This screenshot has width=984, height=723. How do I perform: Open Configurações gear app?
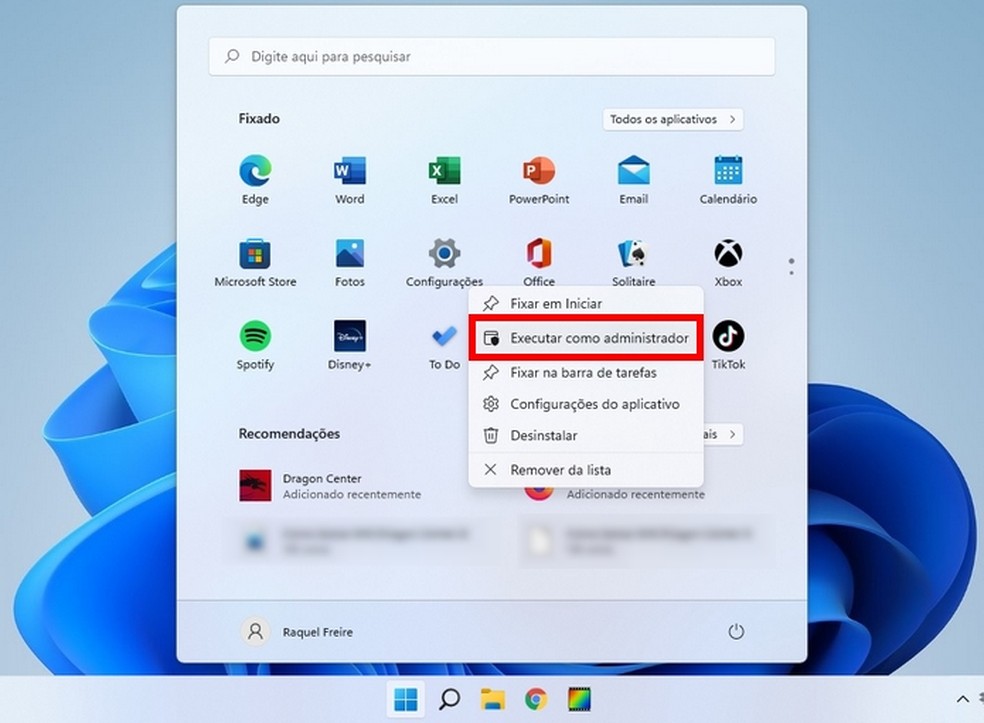444,263
